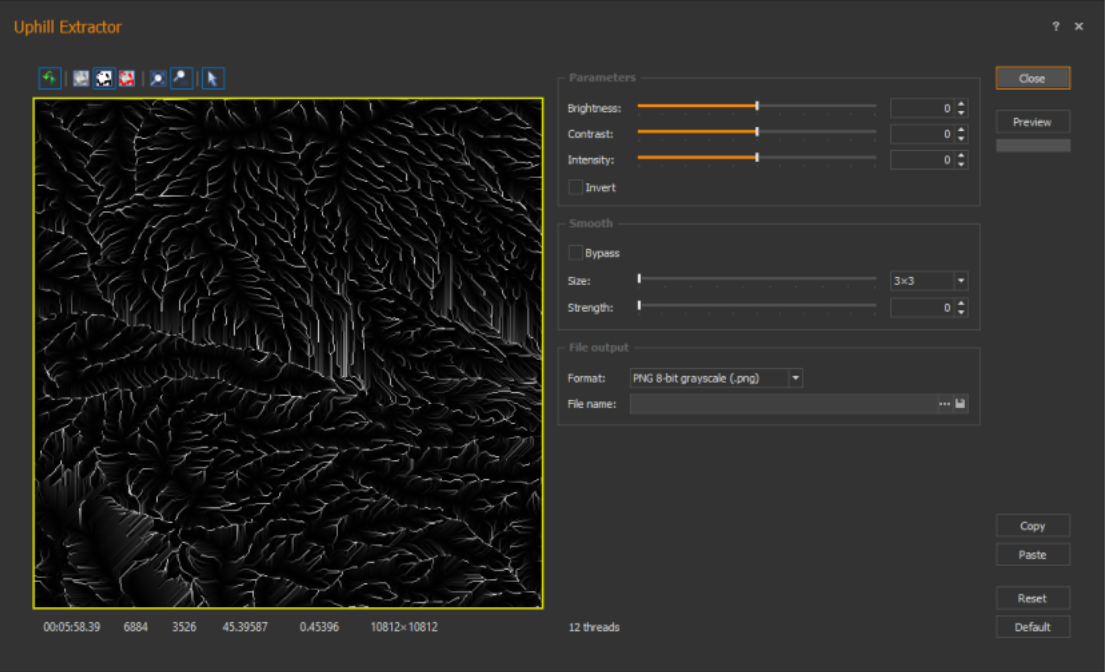Select the arrow pointer tool
This screenshot has height=672, width=1105.
click(213, 78)
